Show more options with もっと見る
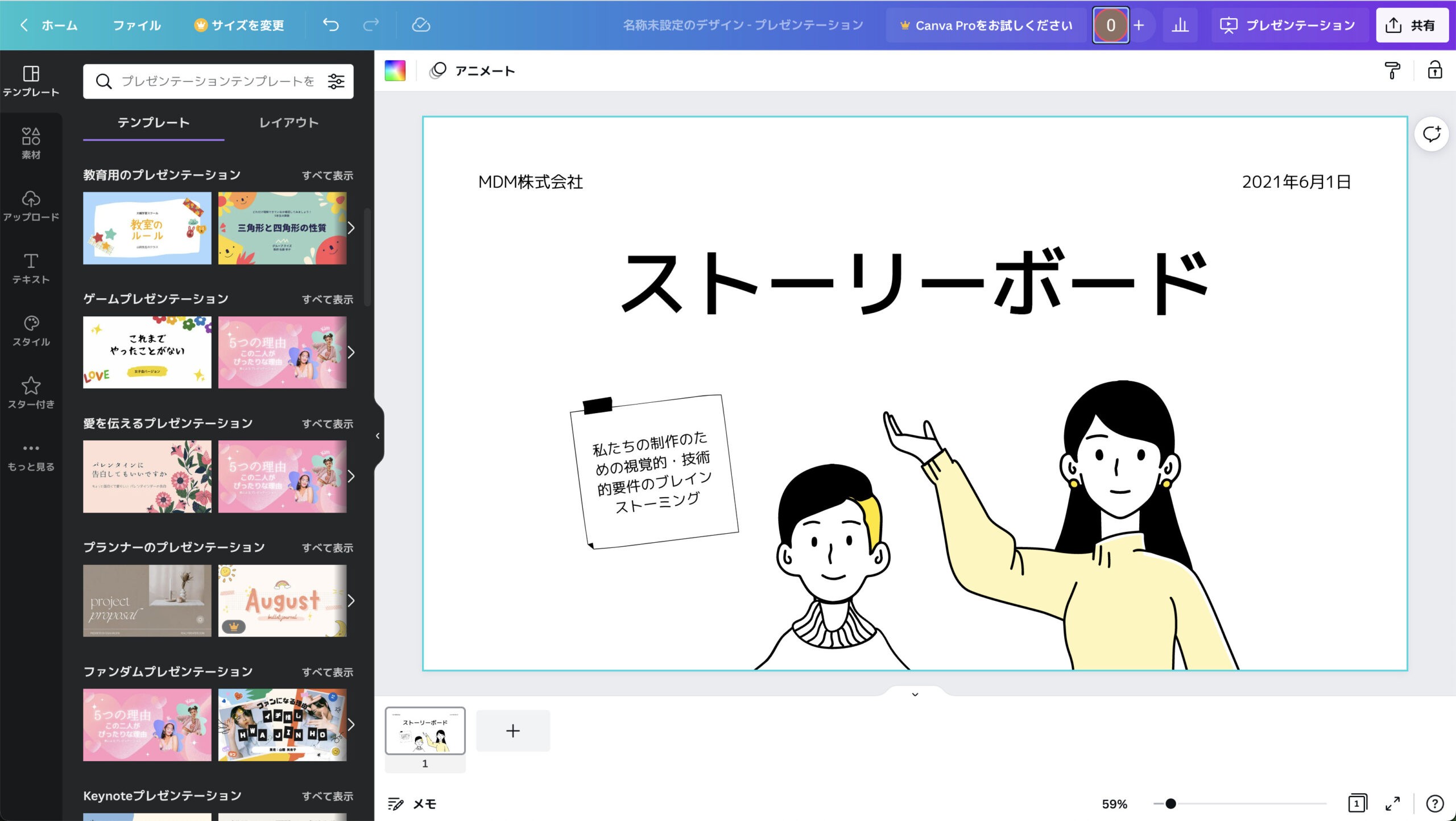Screen dimensions: 1456x821 point(31,456)
